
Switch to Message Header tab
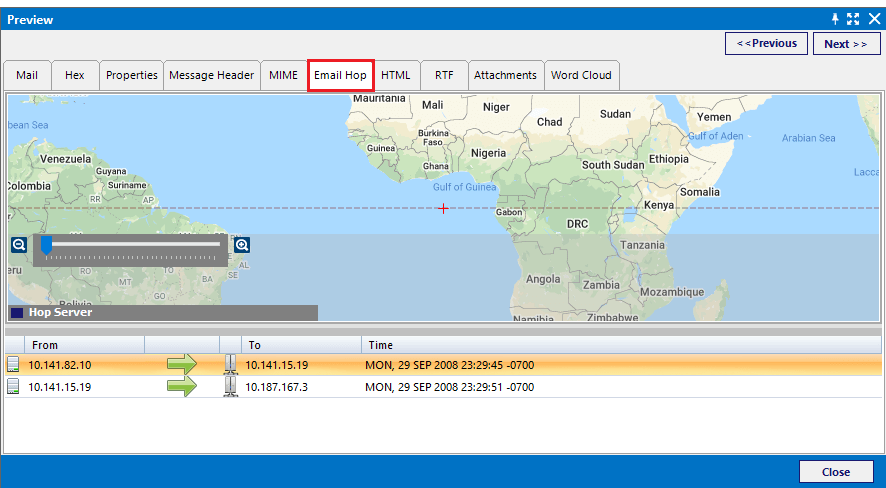(211, 75)
